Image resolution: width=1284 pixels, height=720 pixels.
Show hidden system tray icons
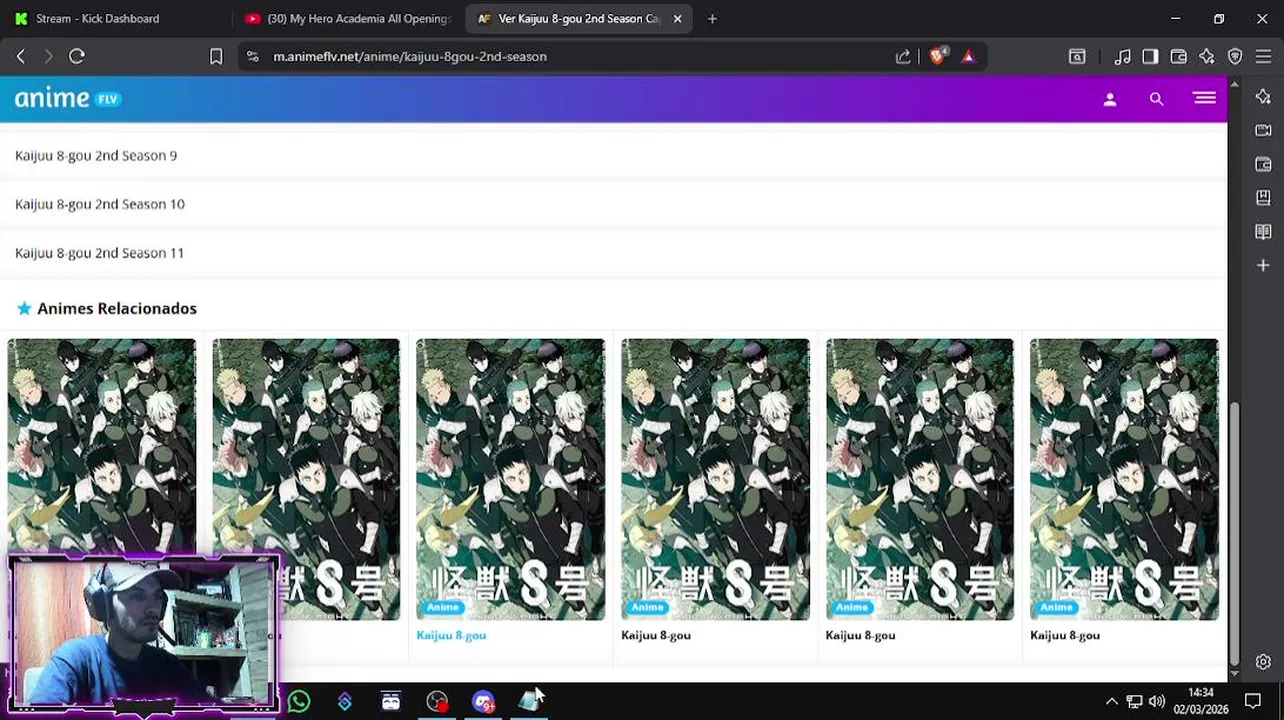pyautogui.click(x=1111, y=702)
